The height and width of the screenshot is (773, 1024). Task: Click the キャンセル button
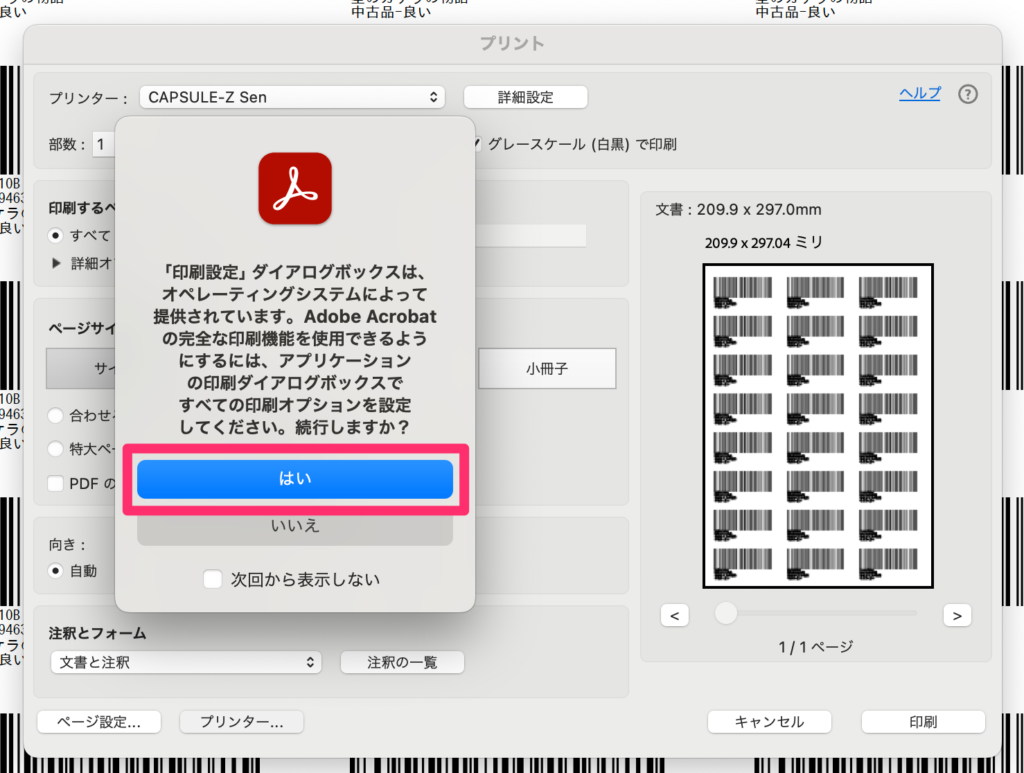(769, 722)
